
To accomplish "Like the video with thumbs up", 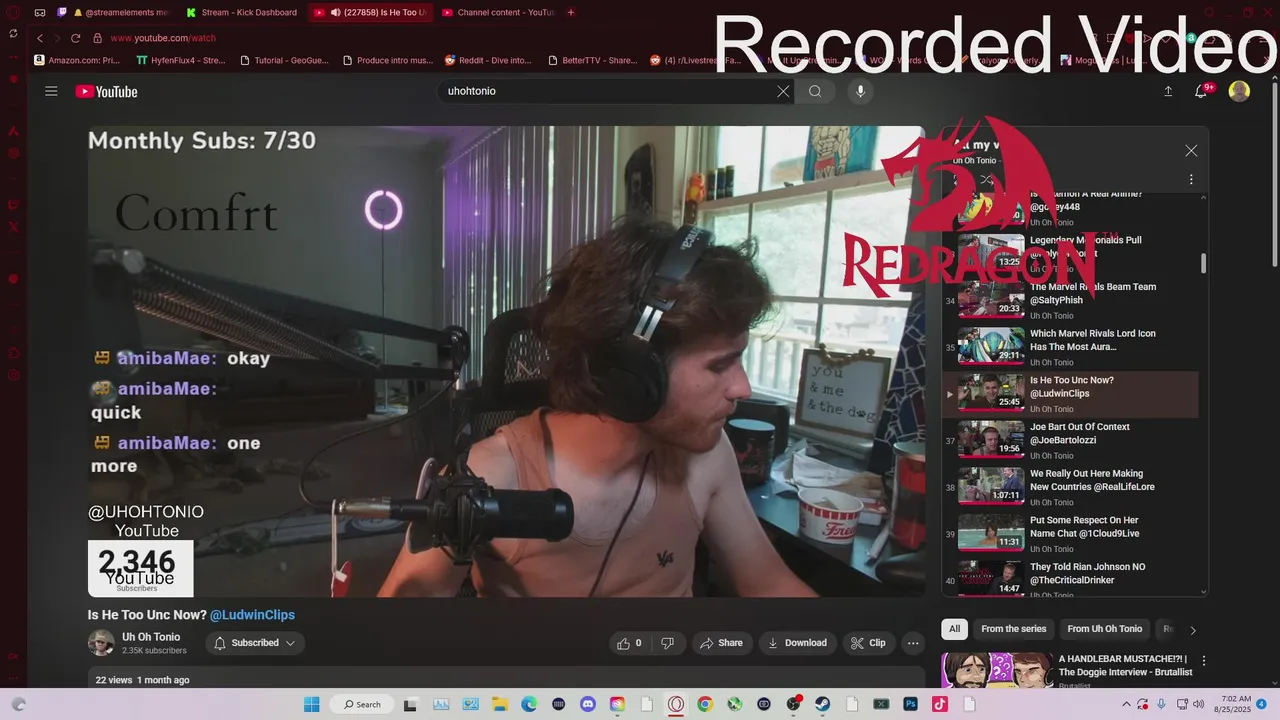I will pyautogui.click(x=629, y=643).
